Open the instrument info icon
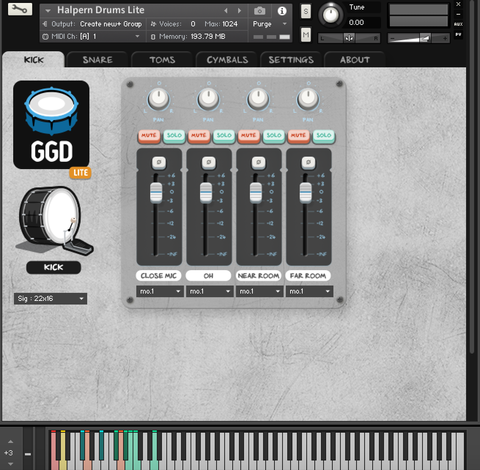The width and height of the screenshot is (480, 470). 282,11
